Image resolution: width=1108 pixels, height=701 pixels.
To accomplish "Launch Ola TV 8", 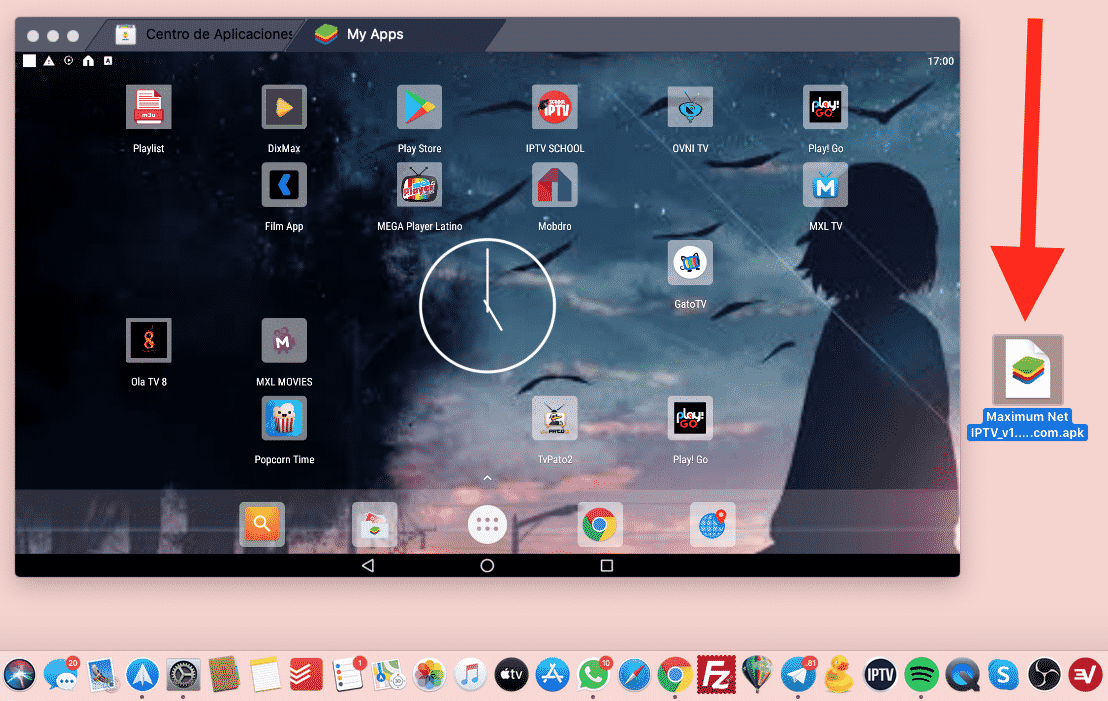I will (x=148, y=340).
